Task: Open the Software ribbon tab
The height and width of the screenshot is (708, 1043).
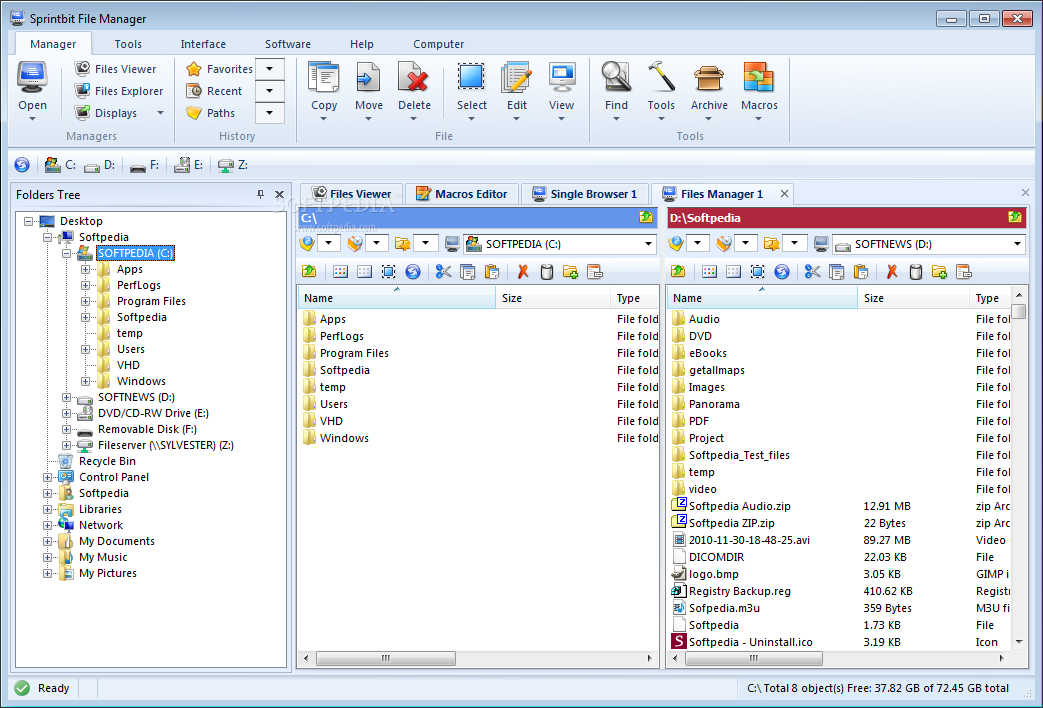Action: pyautogui.click(x=287, y=44)
